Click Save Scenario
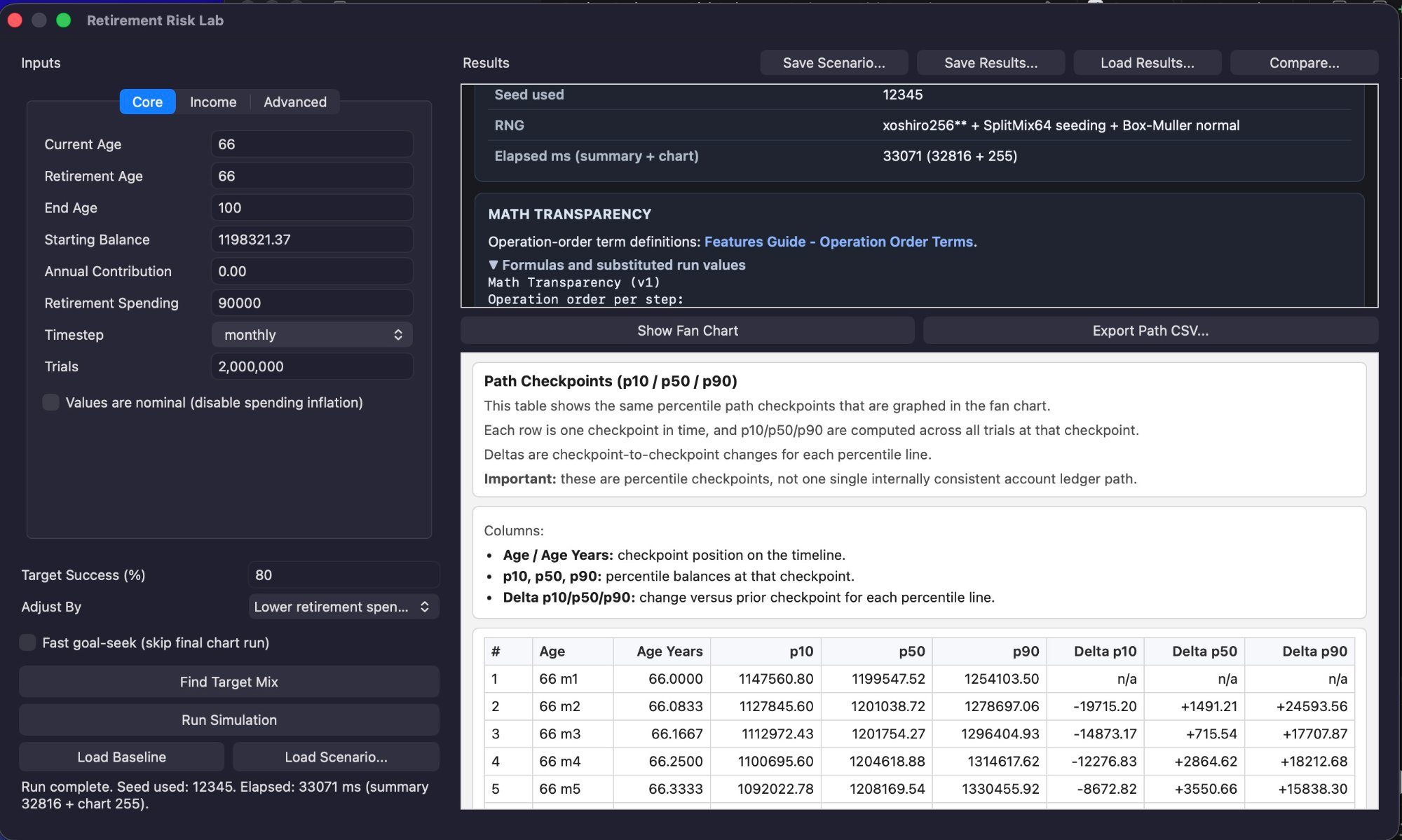1402x840 pixels. (833, 62)
